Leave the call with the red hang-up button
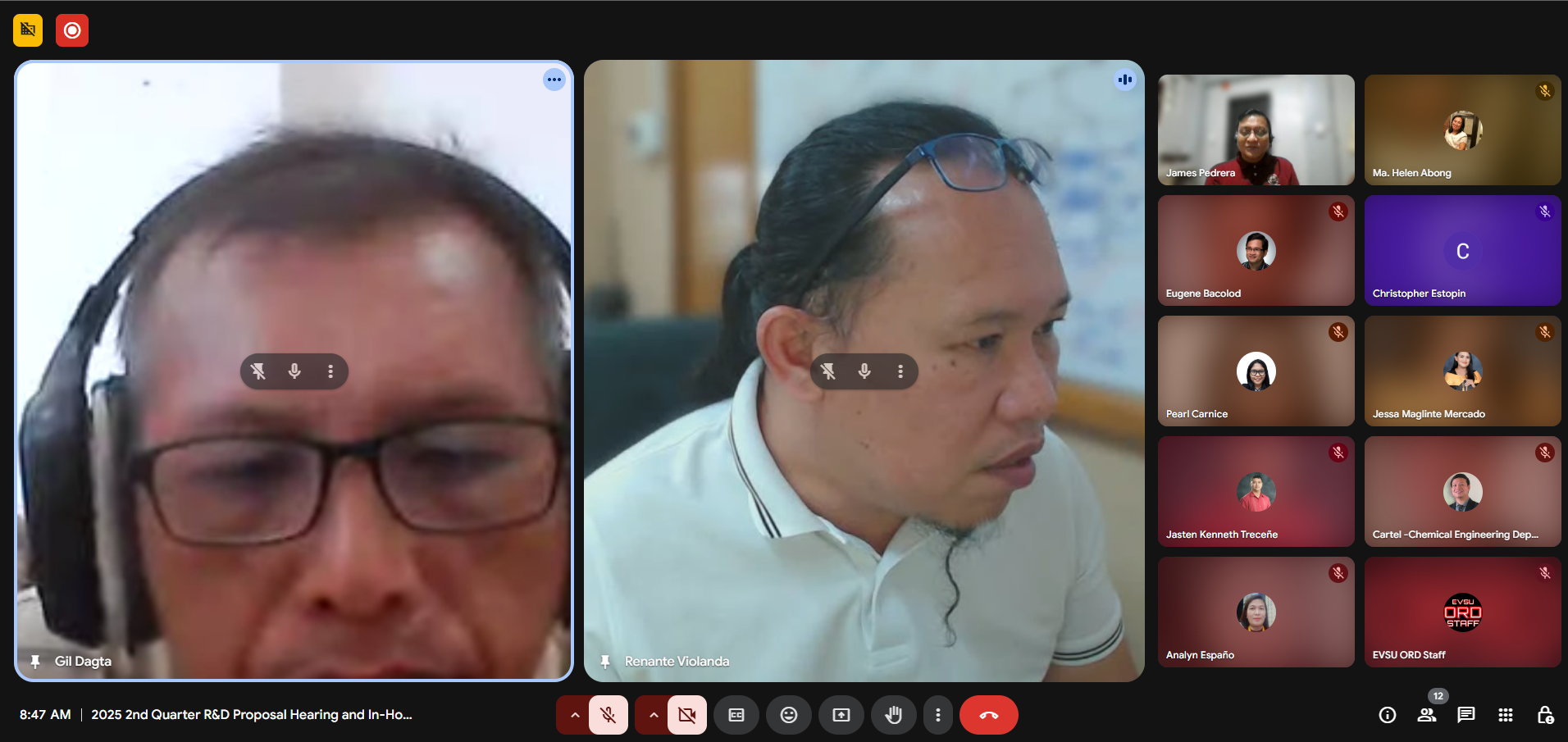 (x=989, y=715)
